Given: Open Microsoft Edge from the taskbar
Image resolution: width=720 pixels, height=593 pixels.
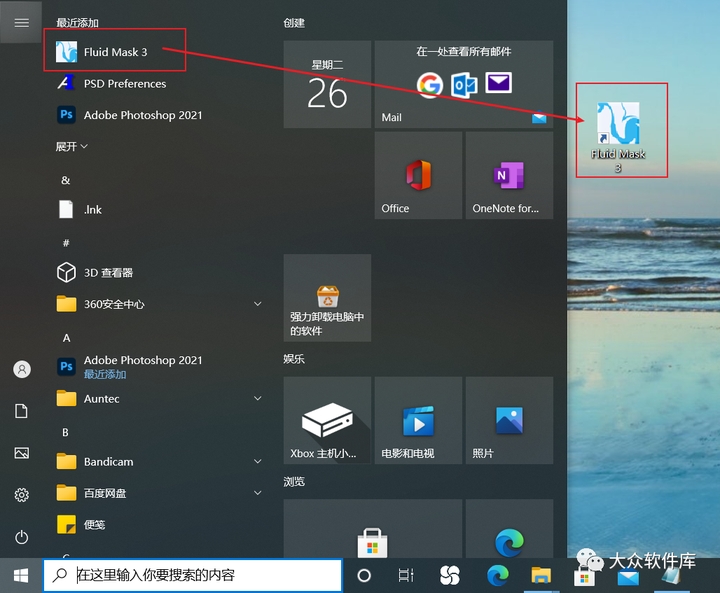Looking at the screenshot, I should point(498,575).
